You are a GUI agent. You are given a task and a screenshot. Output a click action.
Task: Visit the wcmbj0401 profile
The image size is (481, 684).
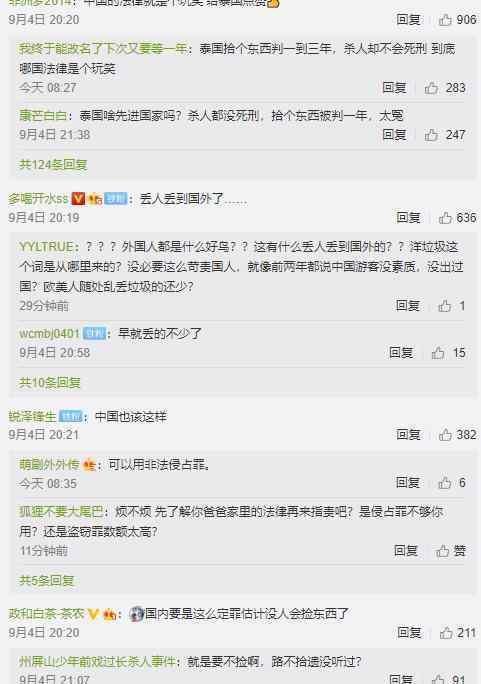coord(49,334)
